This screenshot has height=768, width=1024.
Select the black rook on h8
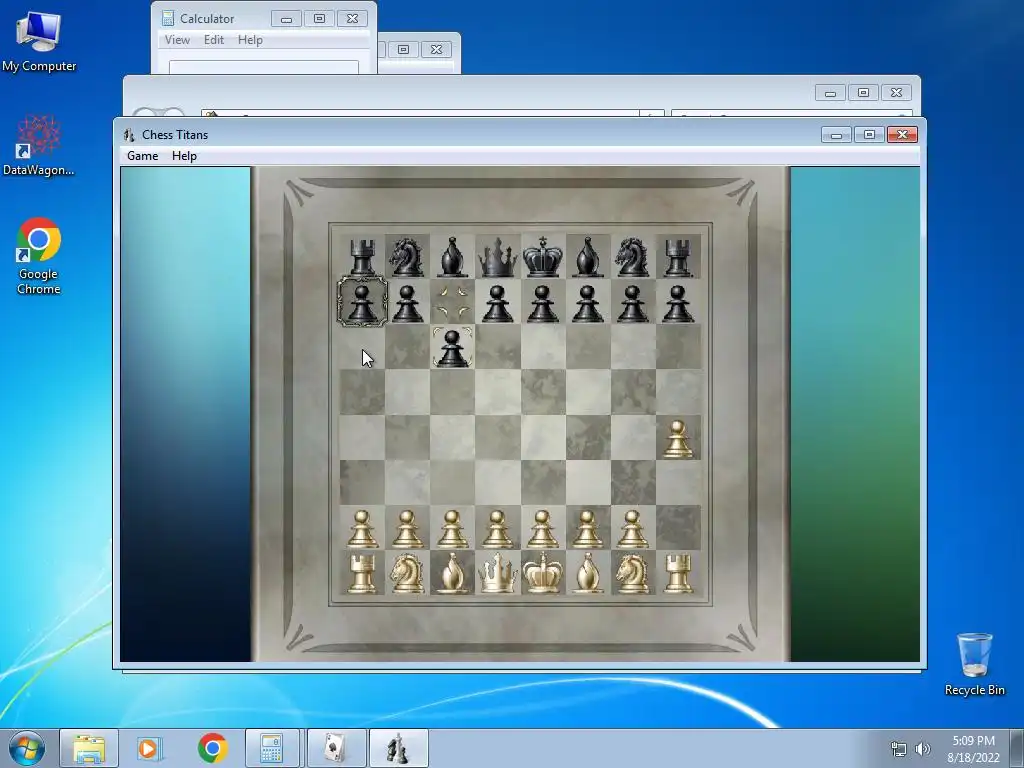pyautogui.click(x=678, y=257)
